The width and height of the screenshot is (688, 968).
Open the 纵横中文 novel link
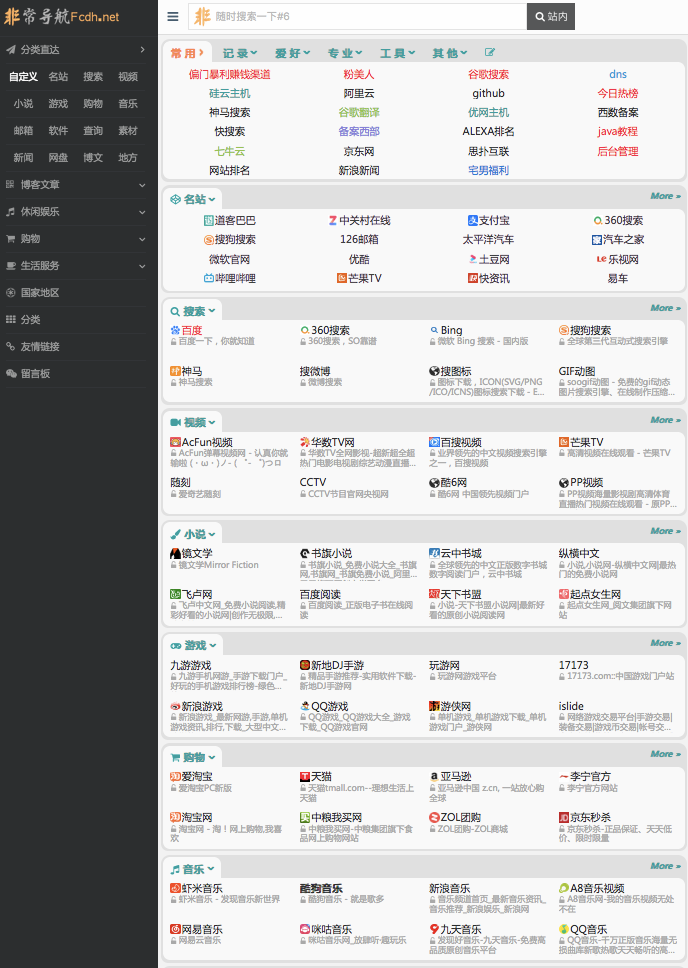[579, 554]
